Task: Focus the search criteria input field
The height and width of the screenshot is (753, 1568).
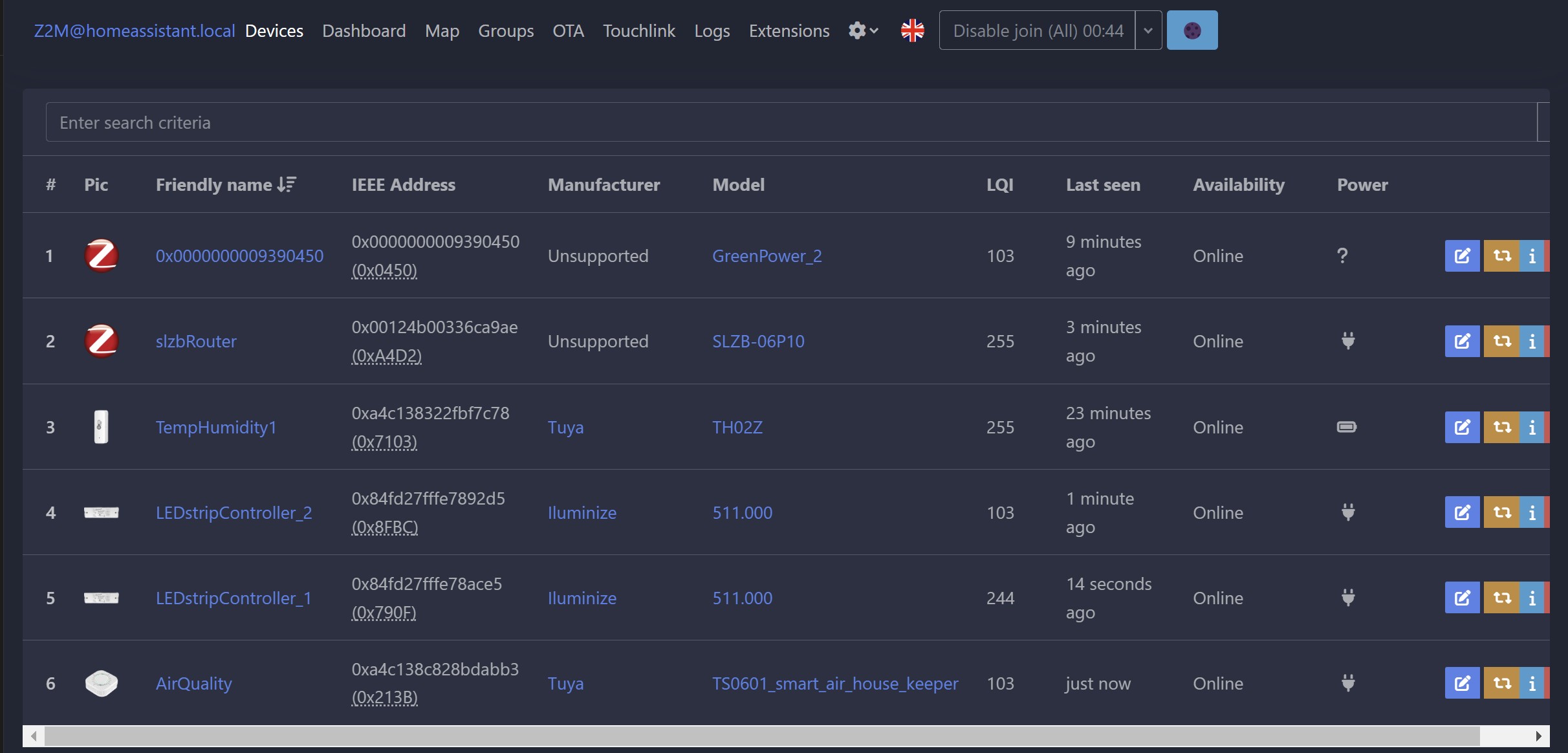Action: pos(789,122)
